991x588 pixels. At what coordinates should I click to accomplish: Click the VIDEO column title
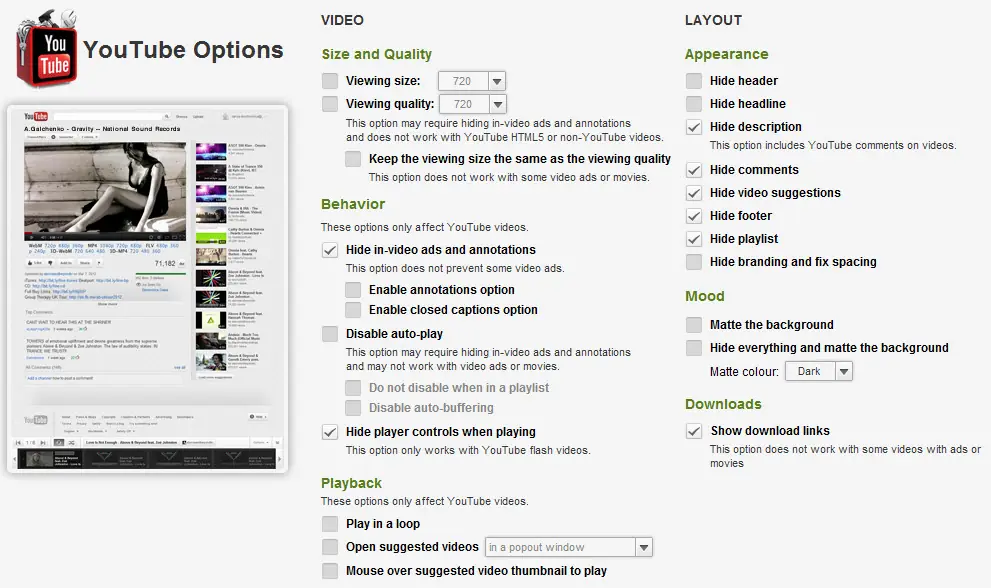pos(343,20)
